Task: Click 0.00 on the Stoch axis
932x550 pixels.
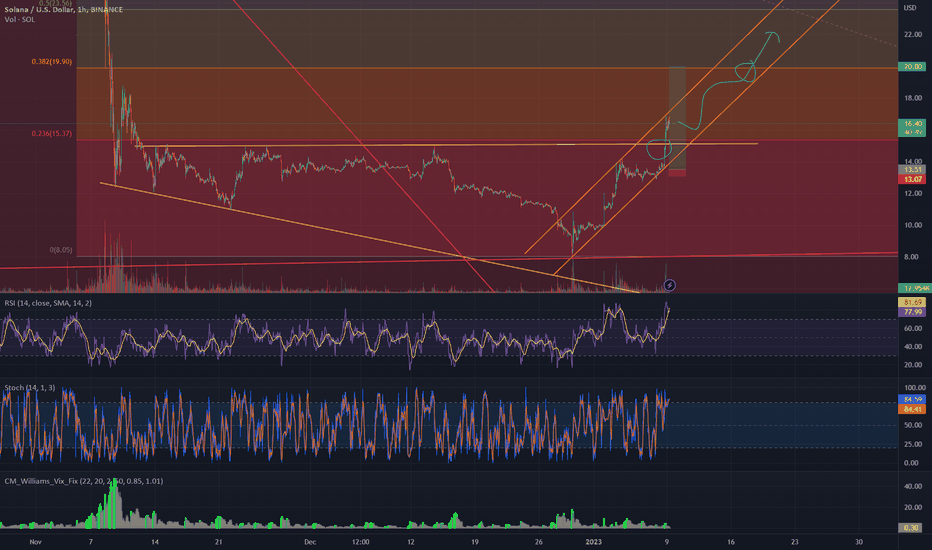Action: point(911,463)
